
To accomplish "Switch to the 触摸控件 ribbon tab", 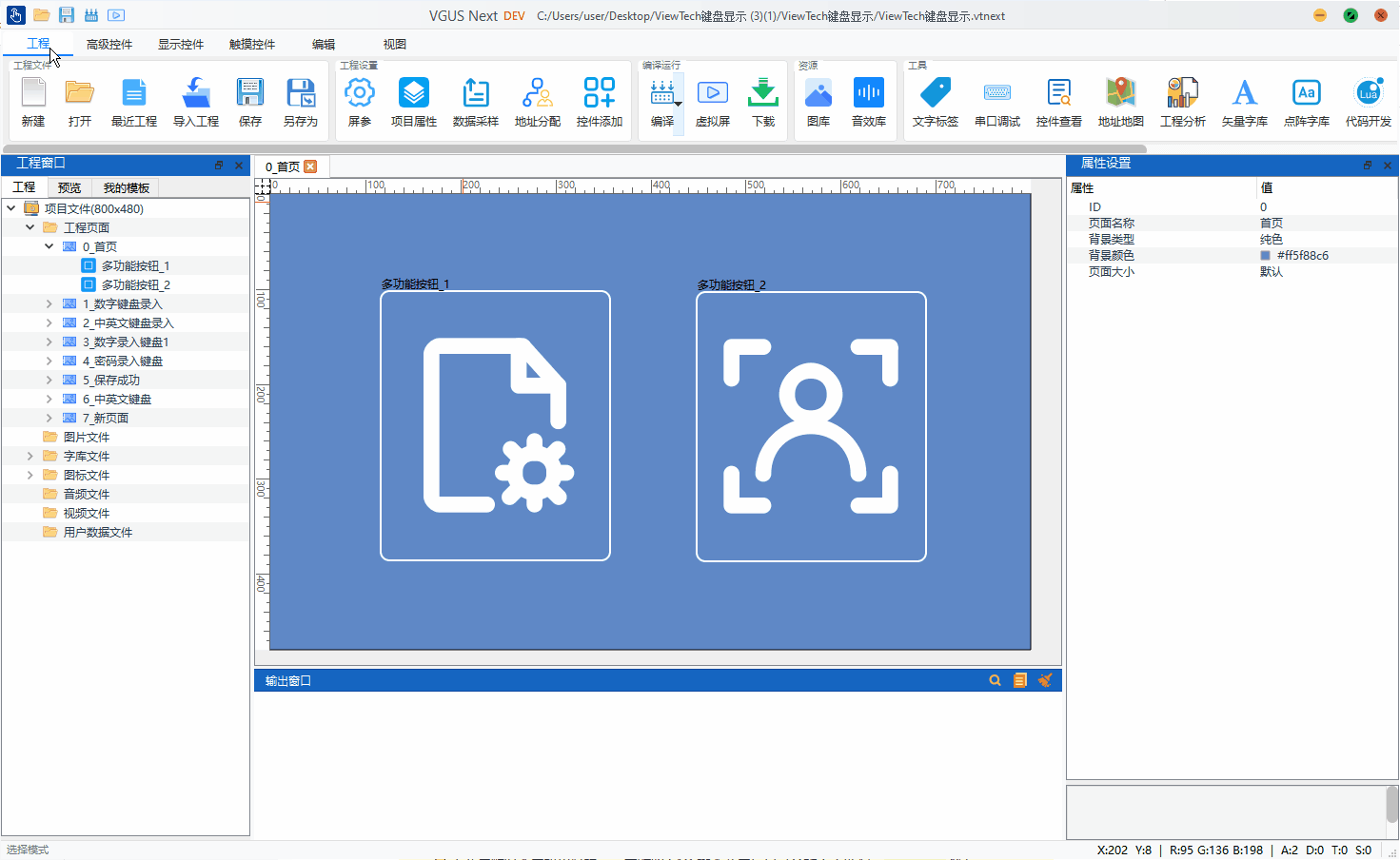I will tap(252, 45).
